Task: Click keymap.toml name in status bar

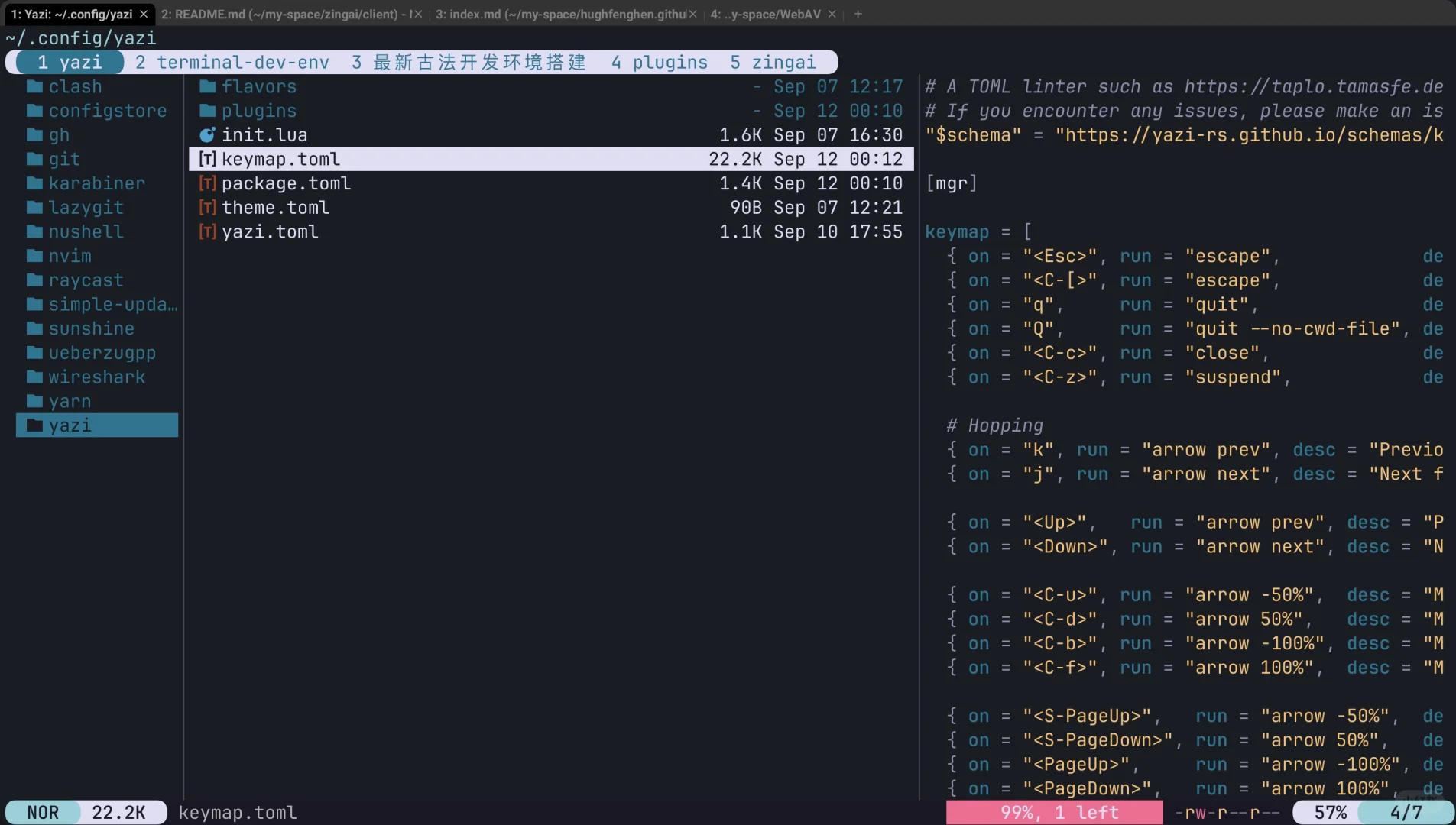Action: pos(238,812)
